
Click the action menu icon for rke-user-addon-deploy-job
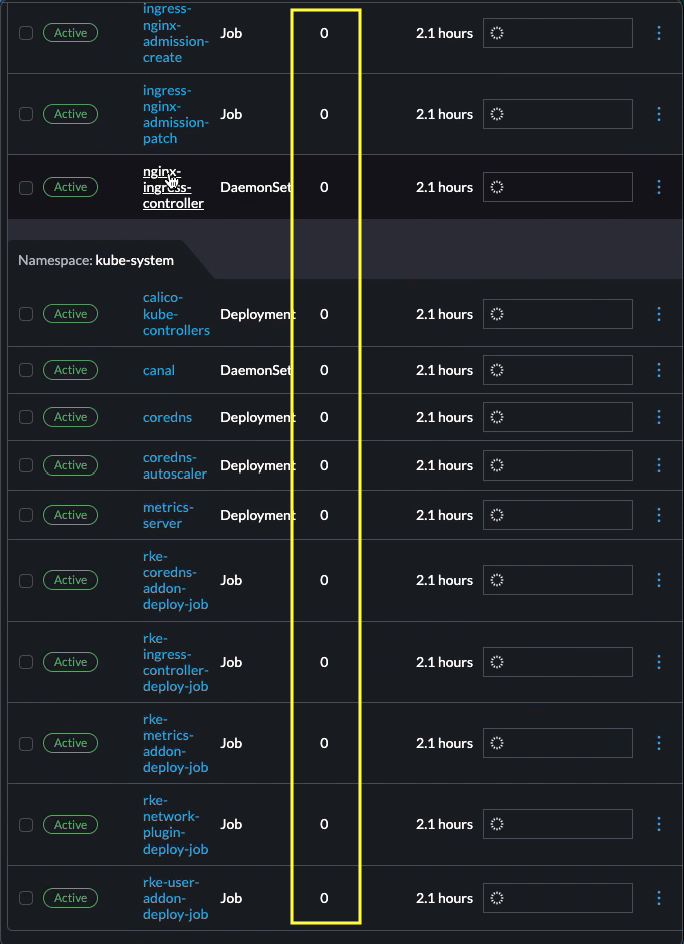point(659,897)
